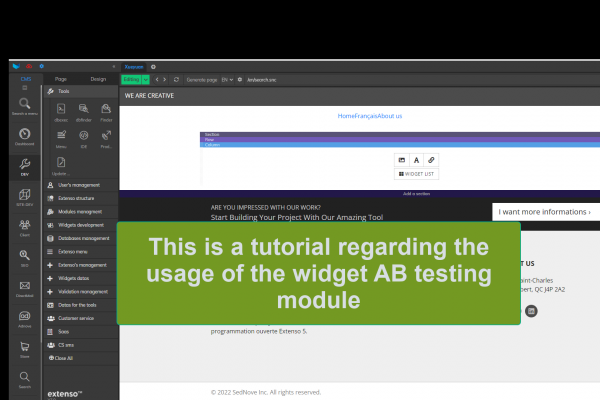This screenshot has height=400, width=600.
Task: Select the blue-titled open page tab
Action: coord(134,67)
